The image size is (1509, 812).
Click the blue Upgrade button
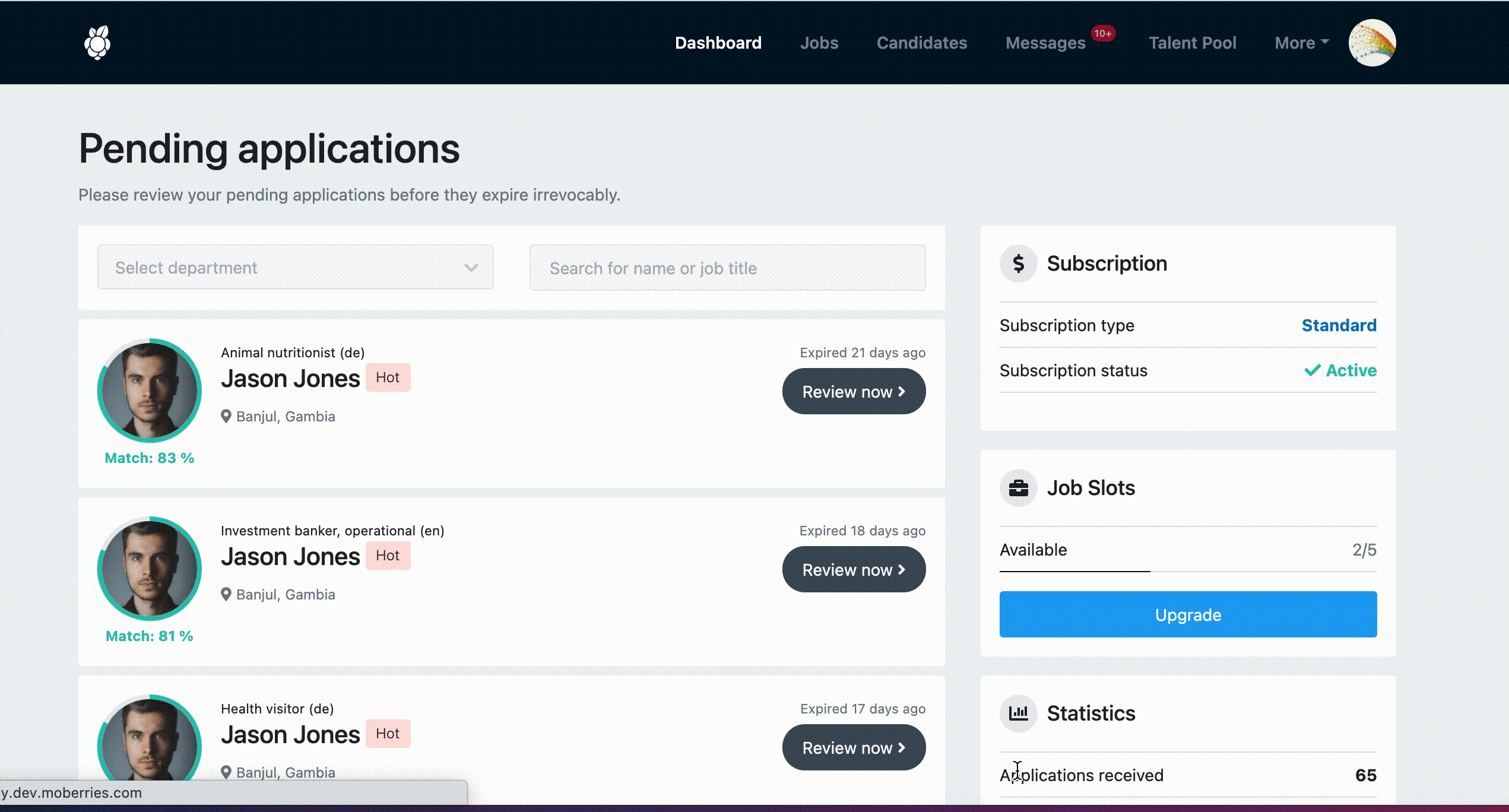[1188, 614]
